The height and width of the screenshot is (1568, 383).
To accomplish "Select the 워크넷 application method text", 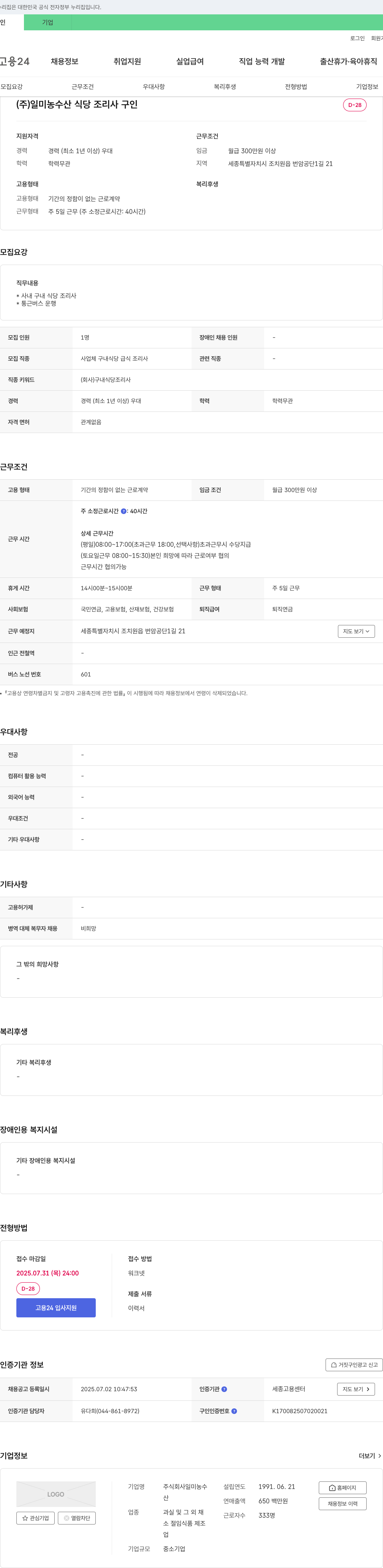I will (136, 1273).
